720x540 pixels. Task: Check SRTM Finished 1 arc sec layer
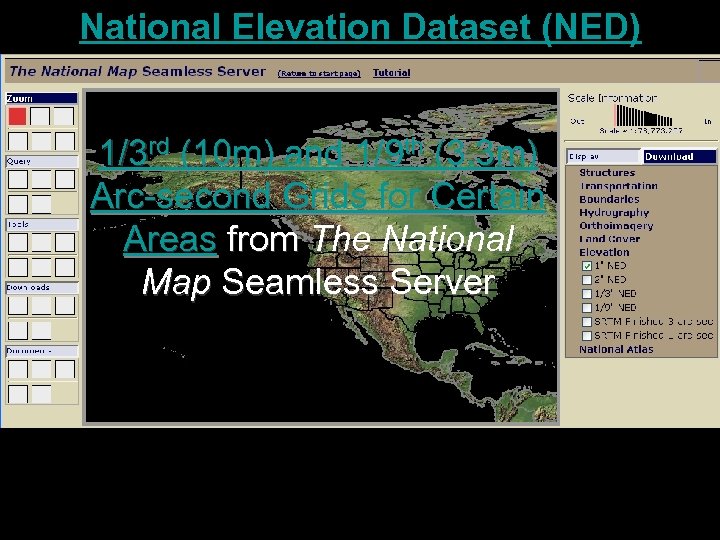[x=586, y=336]
